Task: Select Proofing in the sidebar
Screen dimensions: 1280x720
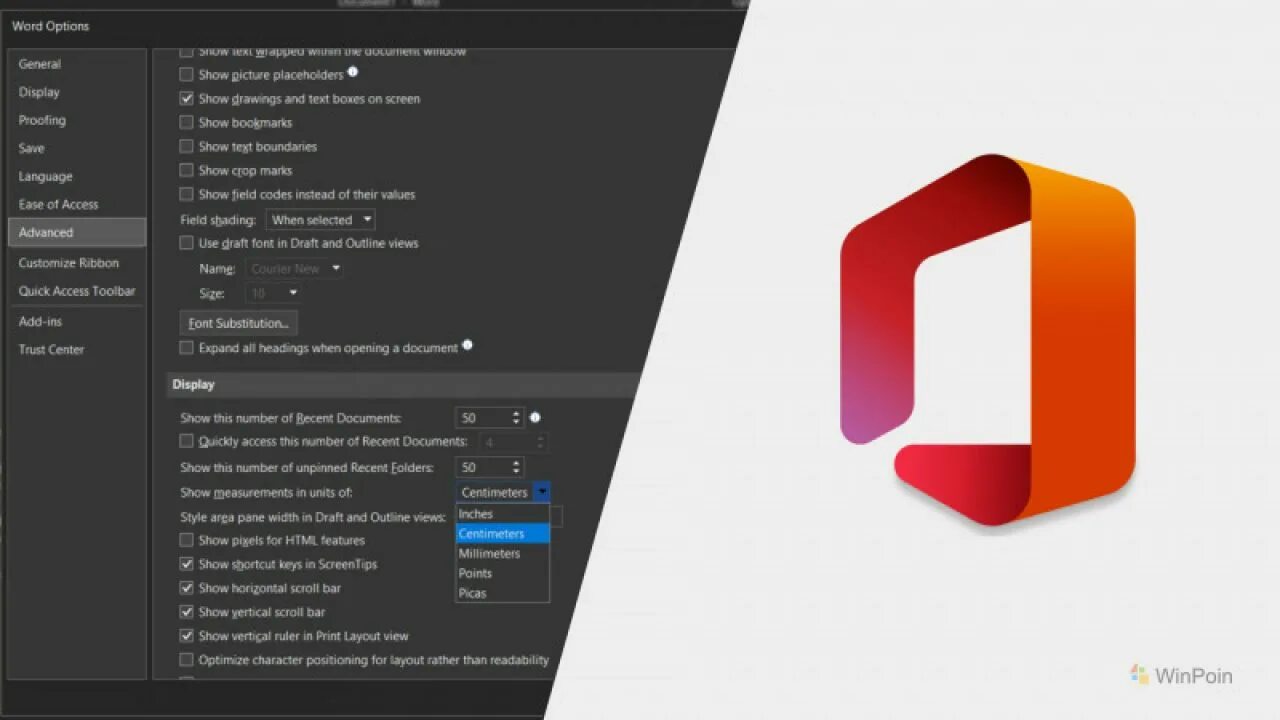Action: tap(42, 120)
